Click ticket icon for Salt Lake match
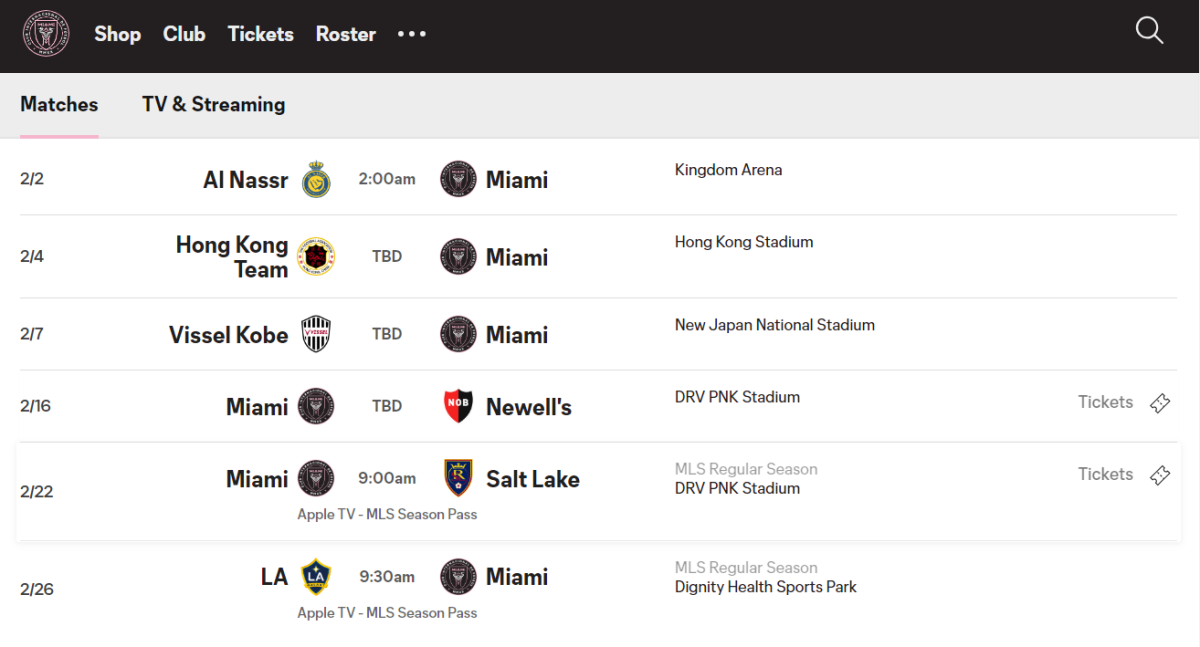 [x=1160, y=475]
